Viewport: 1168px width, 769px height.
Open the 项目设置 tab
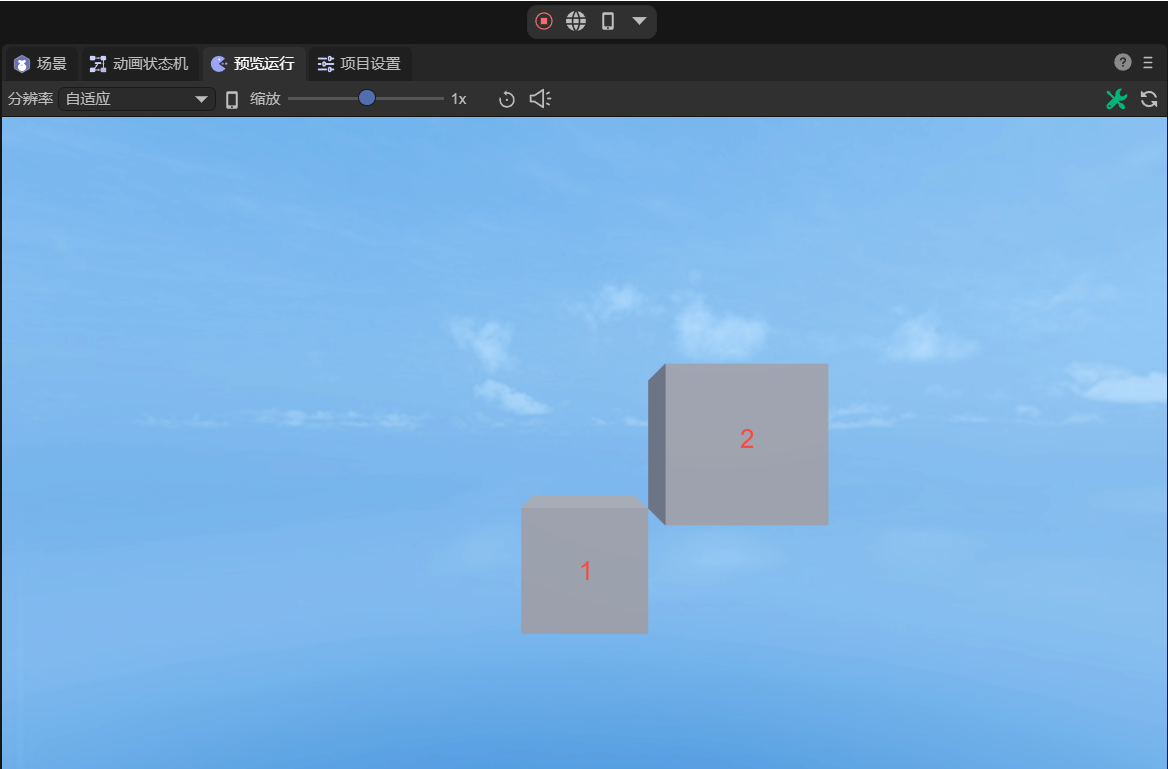[359, 64]
